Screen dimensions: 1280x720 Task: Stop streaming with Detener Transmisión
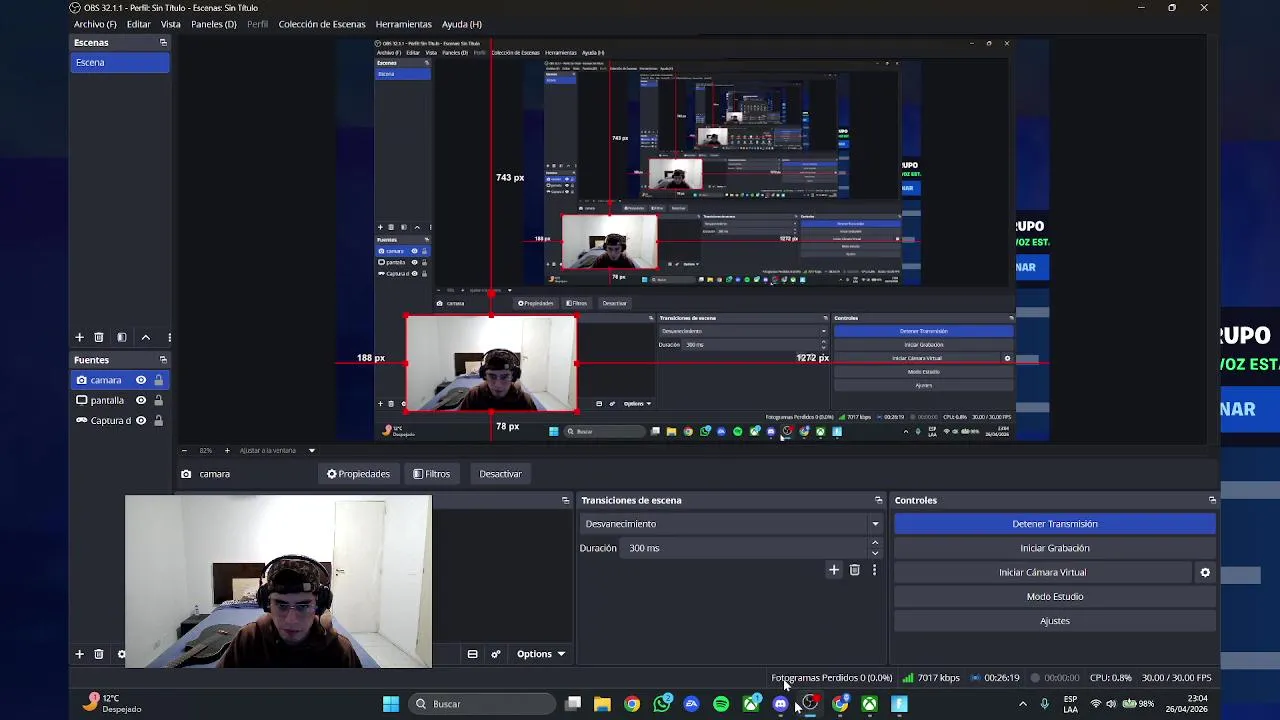[1055, 524]
